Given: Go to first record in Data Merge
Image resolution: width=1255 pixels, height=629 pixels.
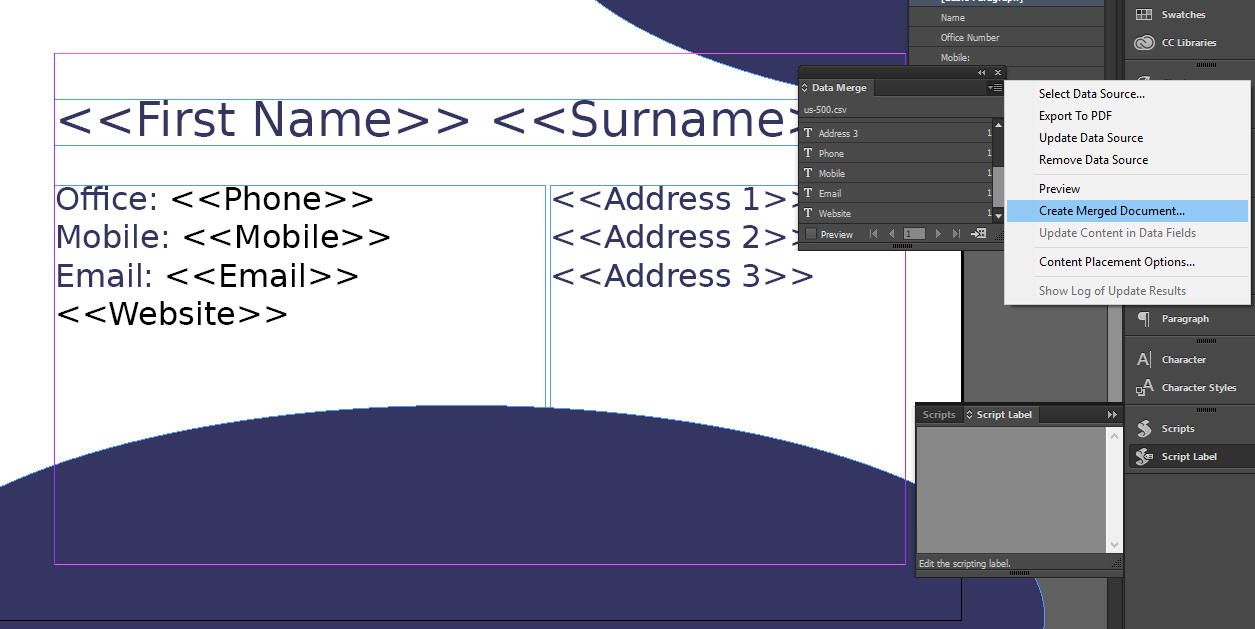Looking at the screenshot, I should pyautogui.click(x=874, y=234).
